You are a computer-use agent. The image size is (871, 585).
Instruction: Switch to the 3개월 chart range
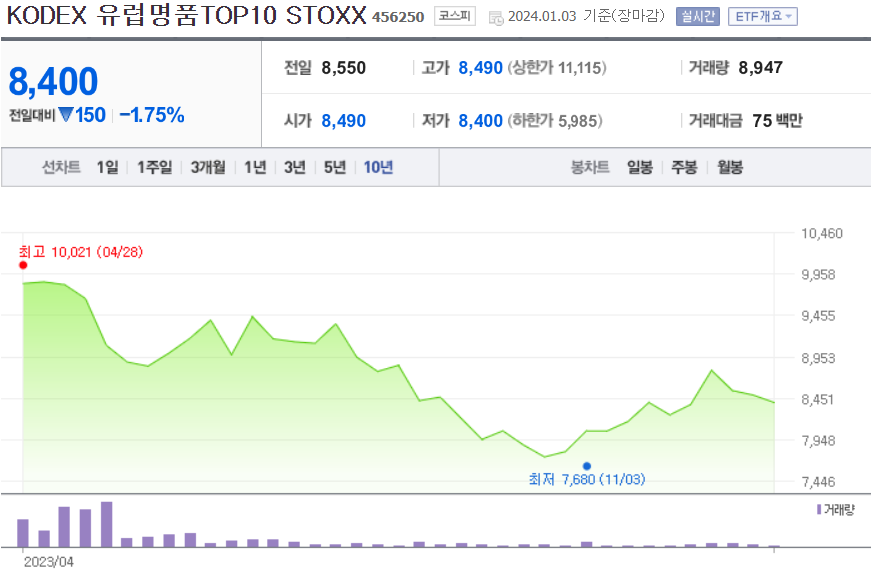[208, 167]
